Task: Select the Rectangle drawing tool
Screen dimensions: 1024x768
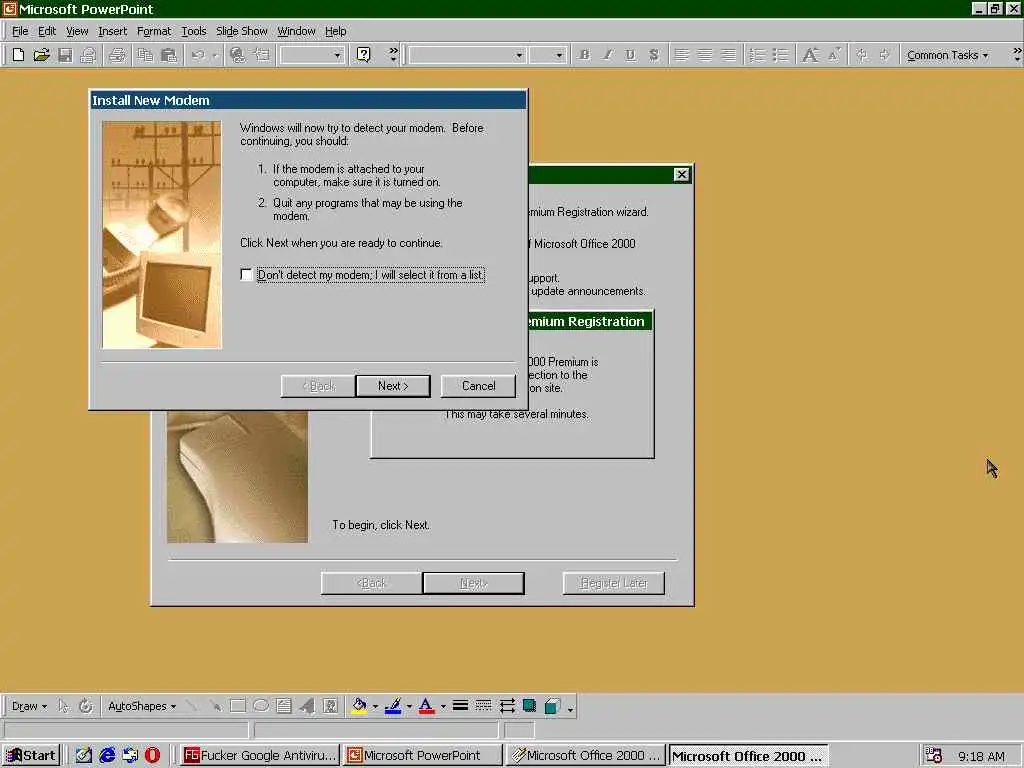Action: [x=238, y=706]
